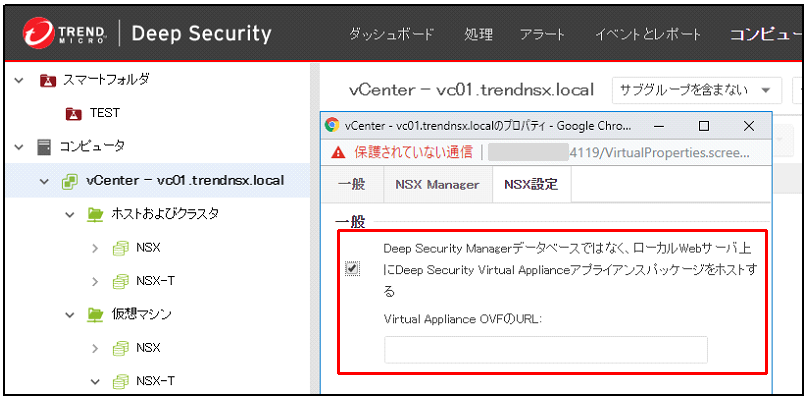Click the TEST folder icon
Image resolution: width=809 pixels, height=401 pixels.
tap(74, 113)
